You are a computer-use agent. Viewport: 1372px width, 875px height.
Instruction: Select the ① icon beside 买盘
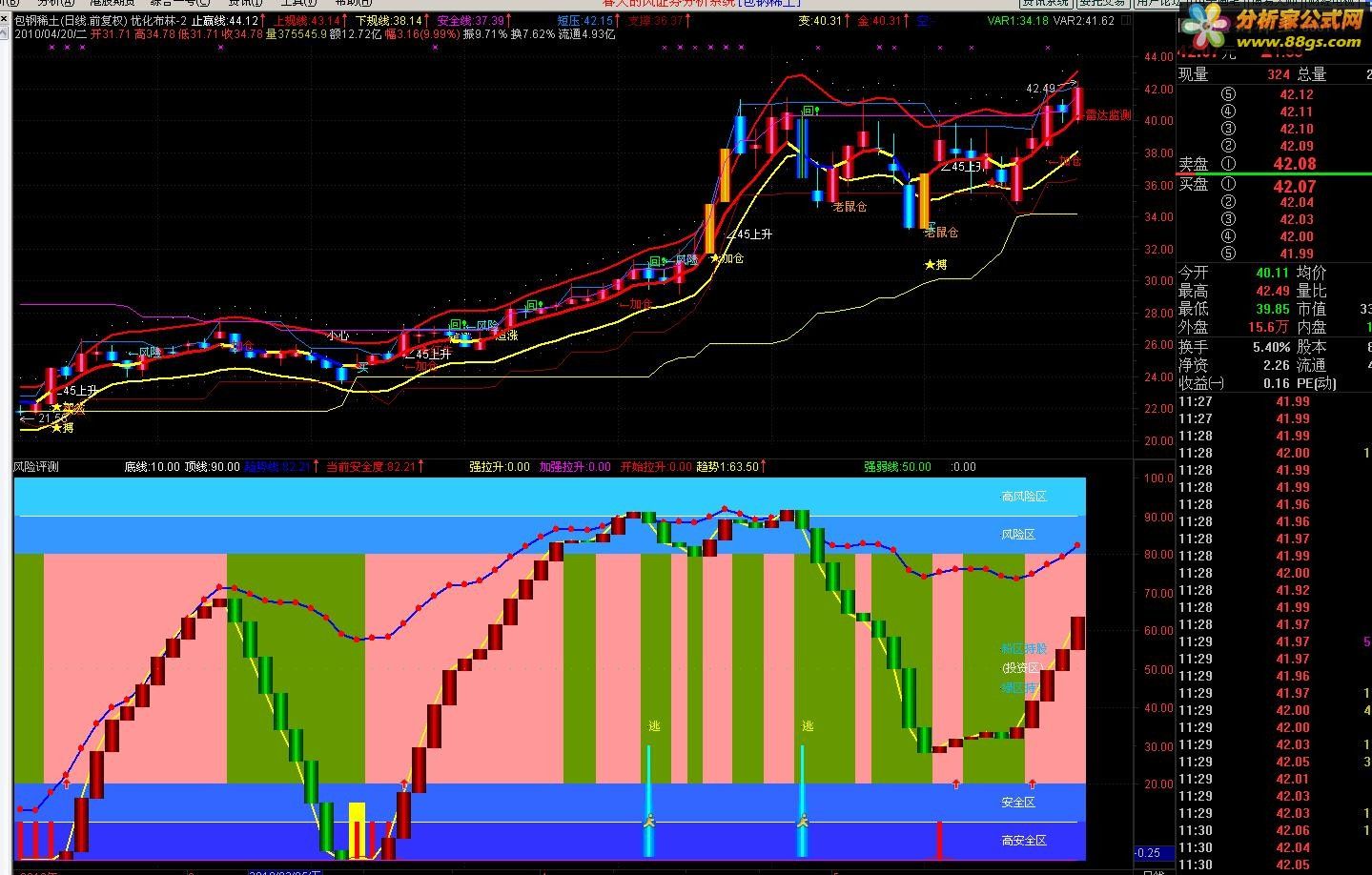[x=1228, y=185]
